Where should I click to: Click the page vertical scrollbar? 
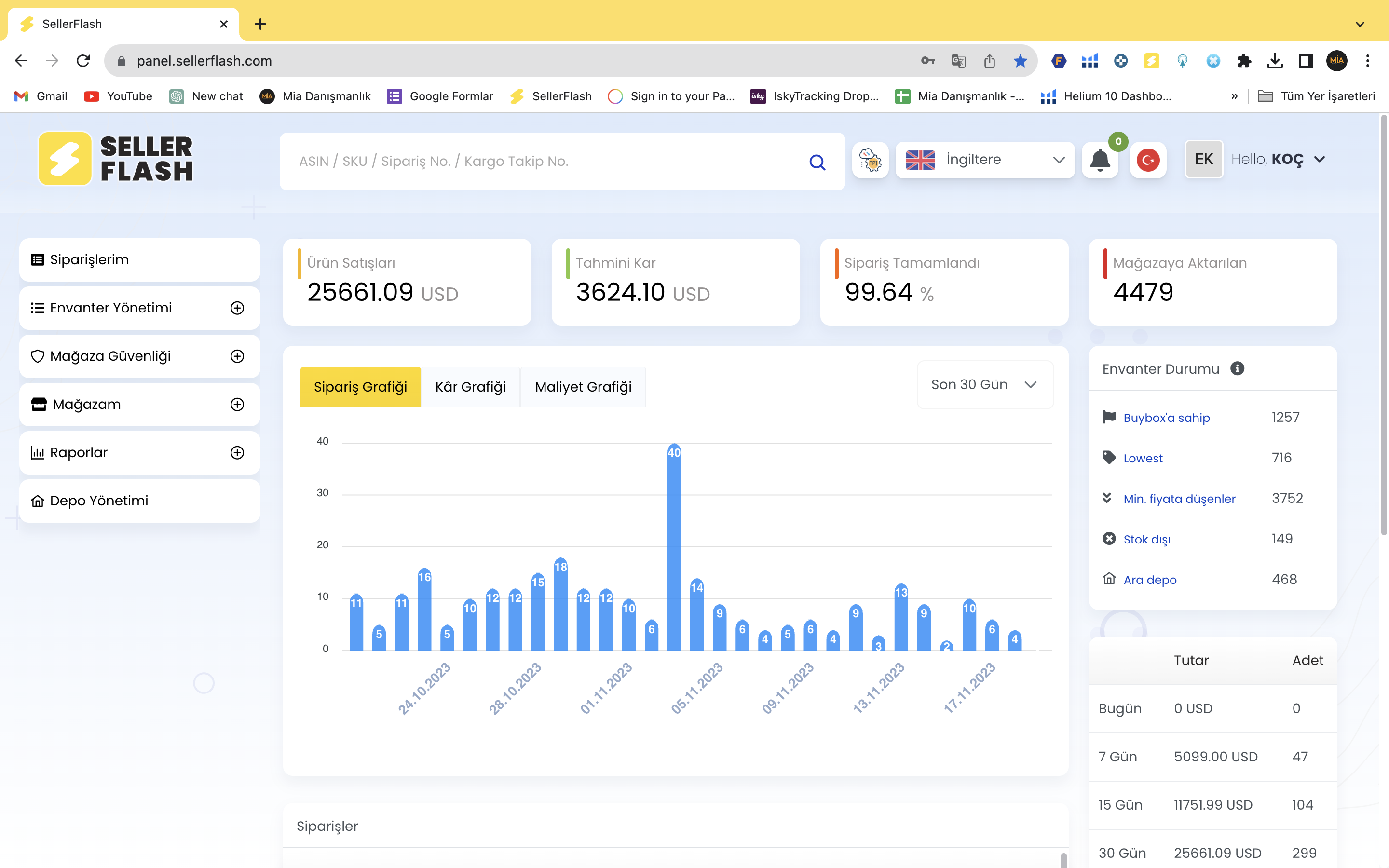tap(1384, 325)
